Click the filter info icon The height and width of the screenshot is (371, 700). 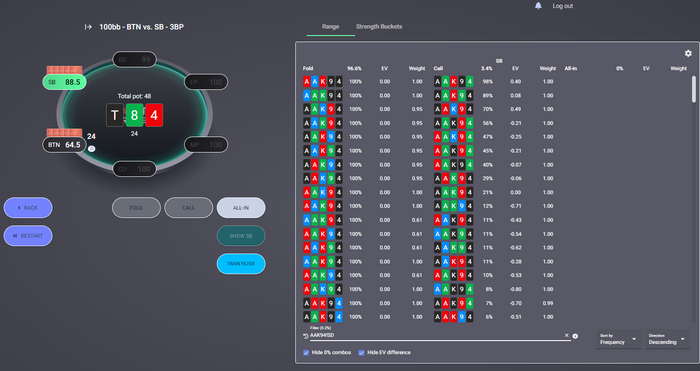tap(575, 336)
